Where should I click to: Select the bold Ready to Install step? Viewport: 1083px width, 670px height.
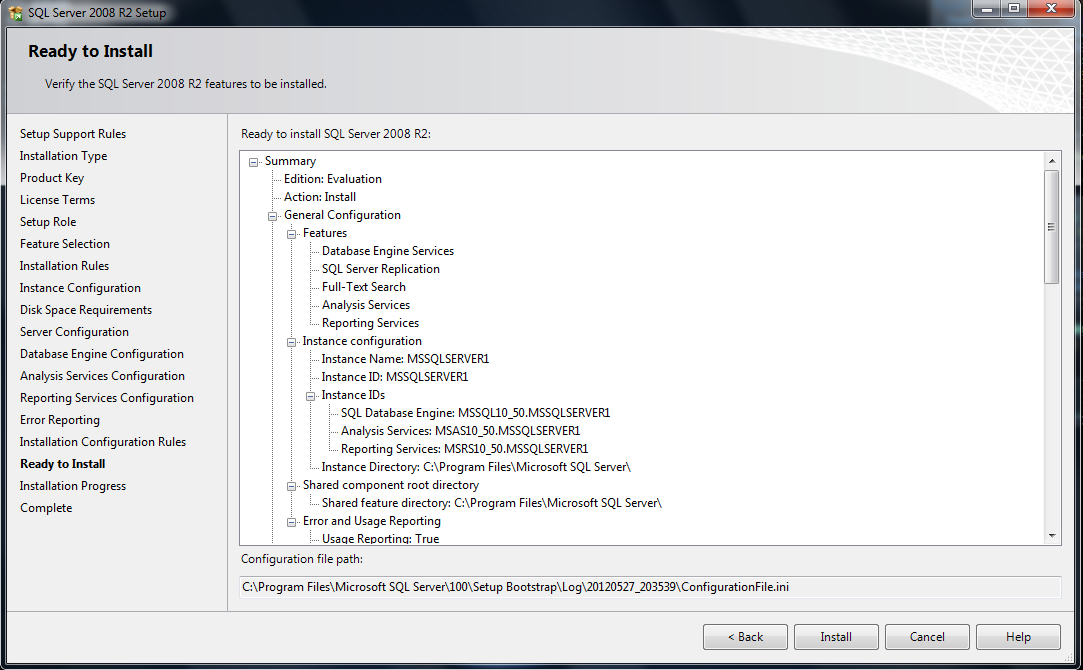[x=63, y=464]
